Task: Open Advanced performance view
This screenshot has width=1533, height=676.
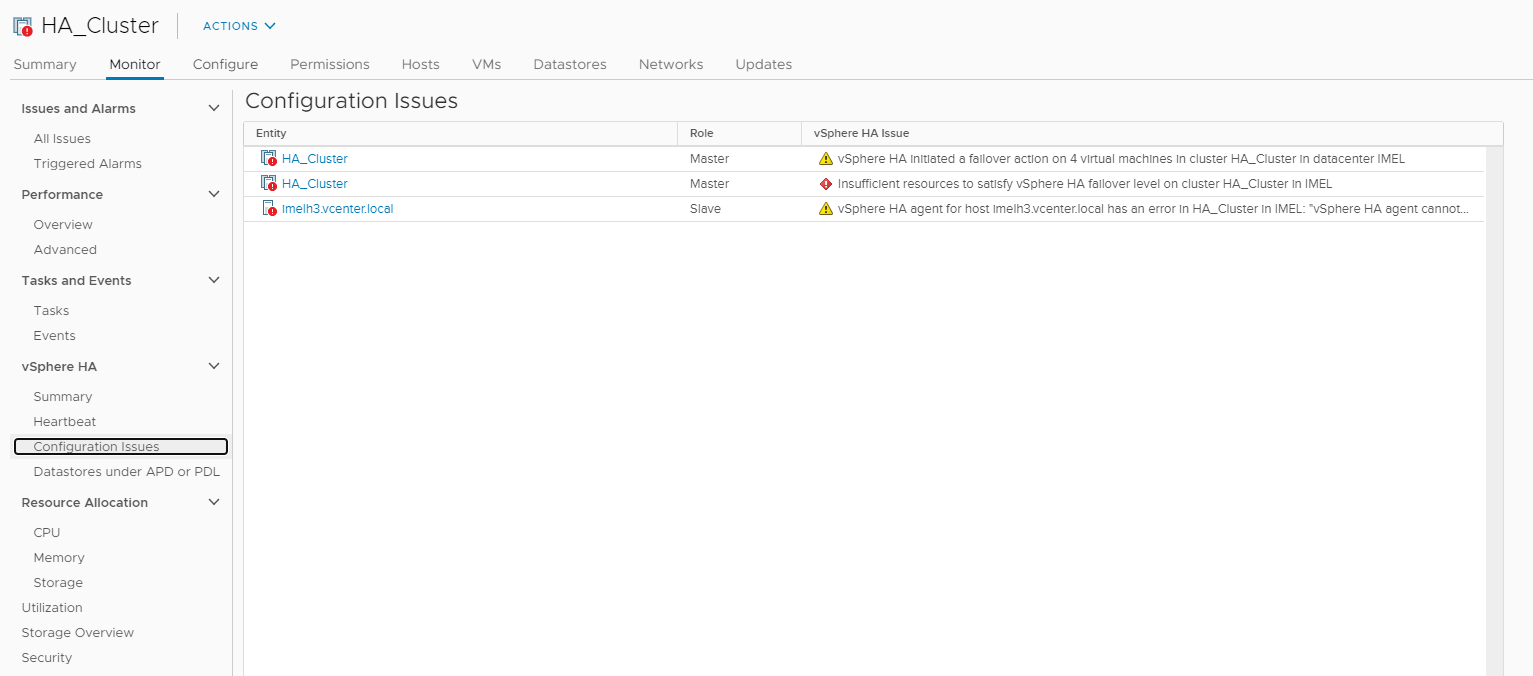Action: point(65,250)
